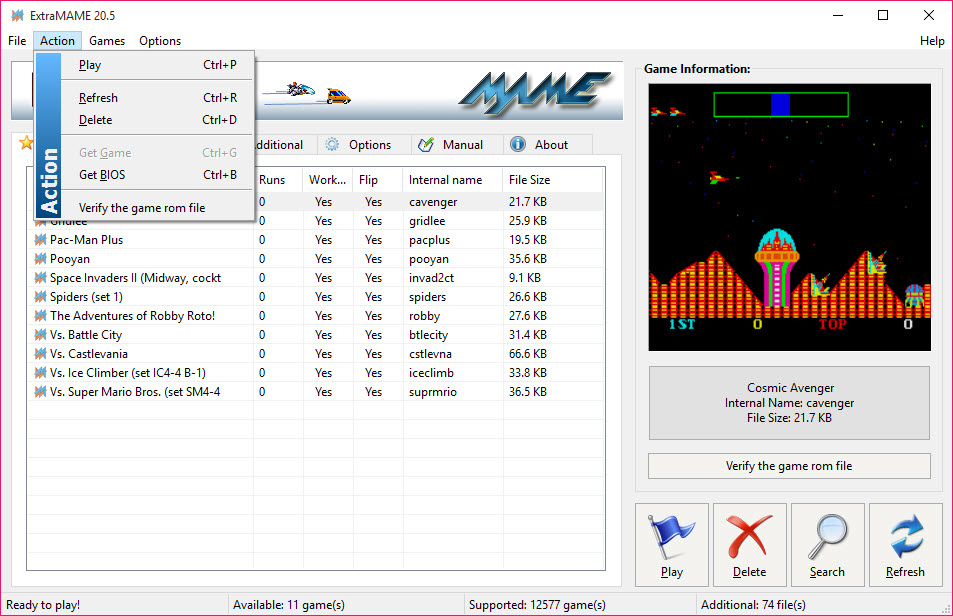Click the Cosmic Avenger game screenshot
Screen dimensions: 953x616
(x=790, y=217)
